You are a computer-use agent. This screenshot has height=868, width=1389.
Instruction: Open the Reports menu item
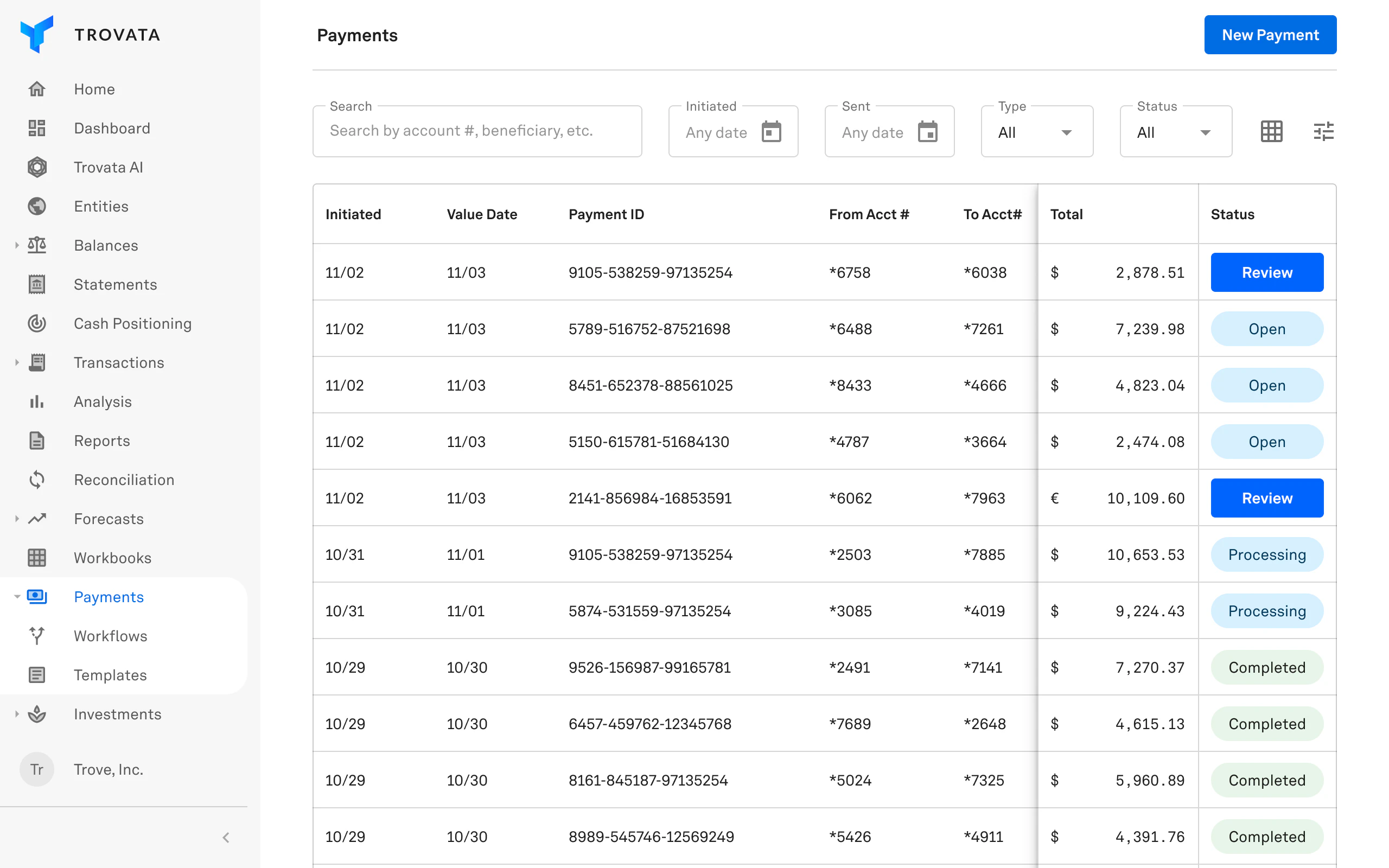(101, 441)
